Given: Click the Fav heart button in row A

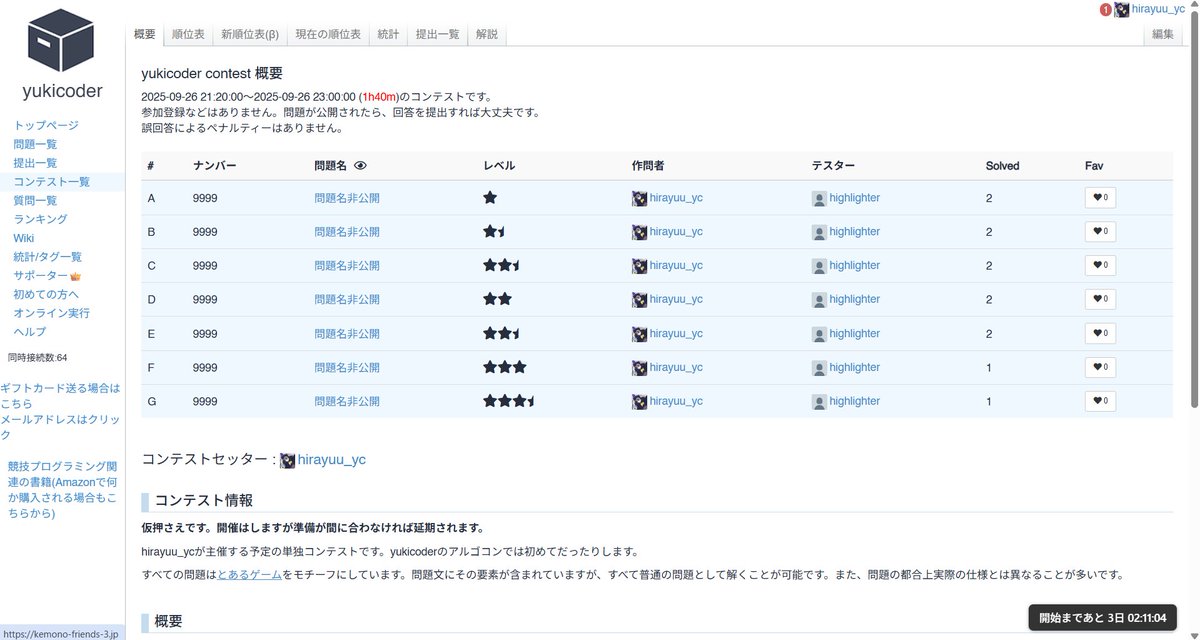Looking at the screenshot, I should click(x=1100, y=198).
